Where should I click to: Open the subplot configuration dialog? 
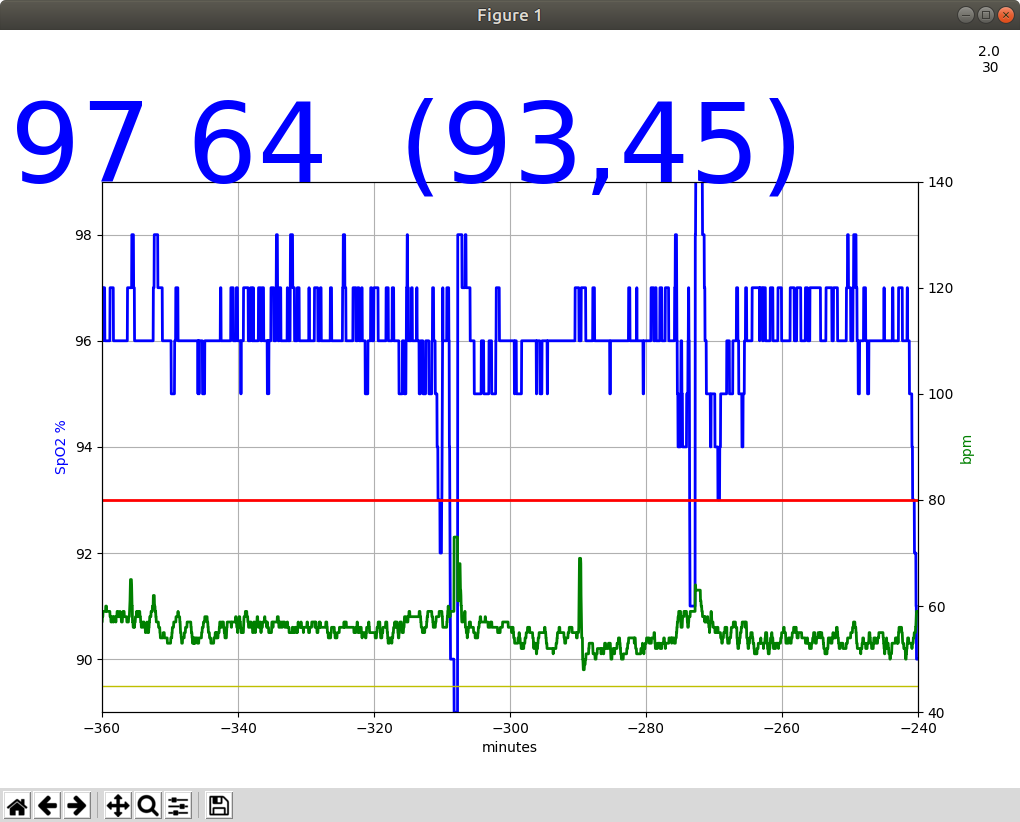pos(178,804)
